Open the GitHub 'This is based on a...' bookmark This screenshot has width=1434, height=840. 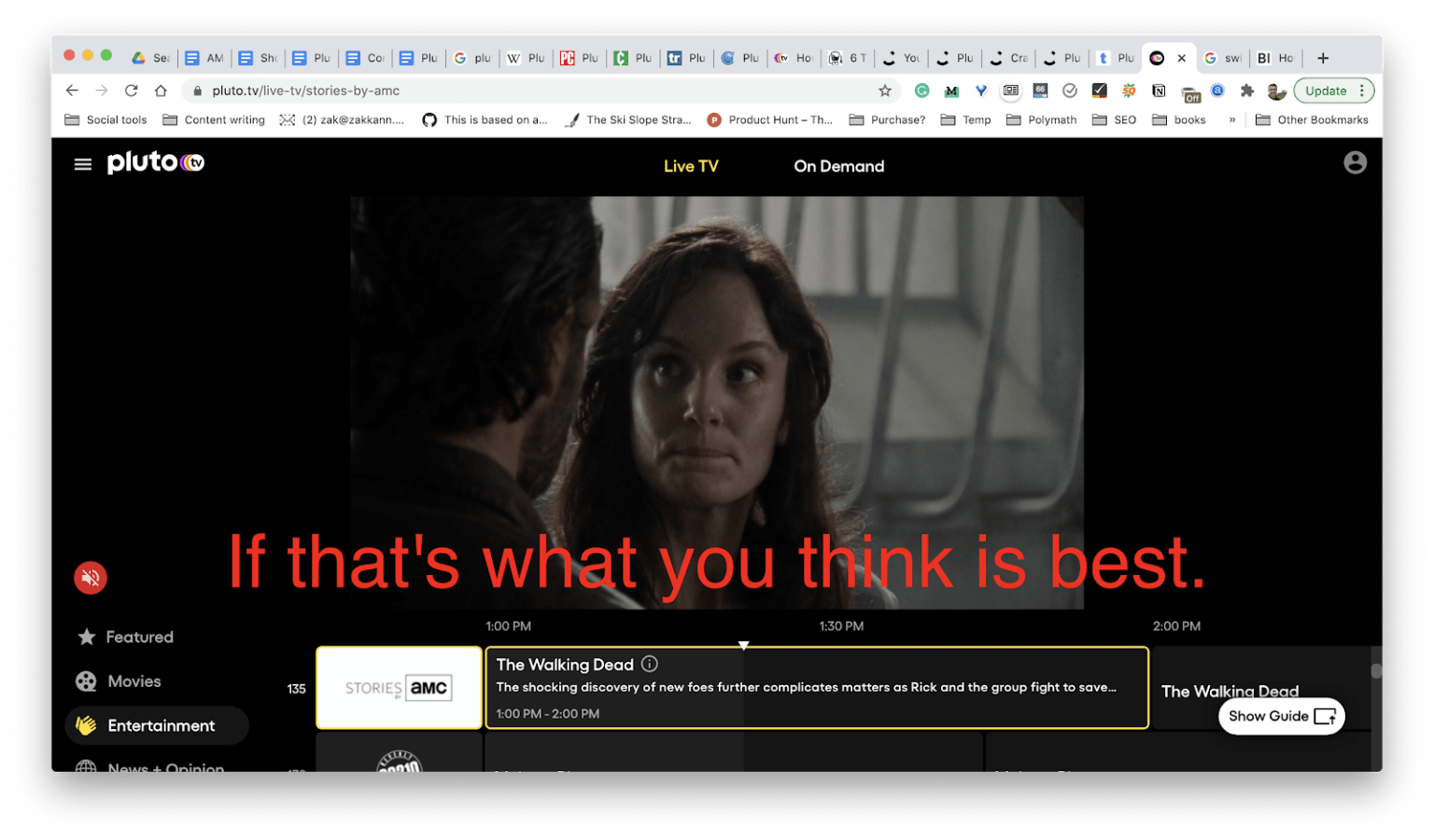pos(485,119)
